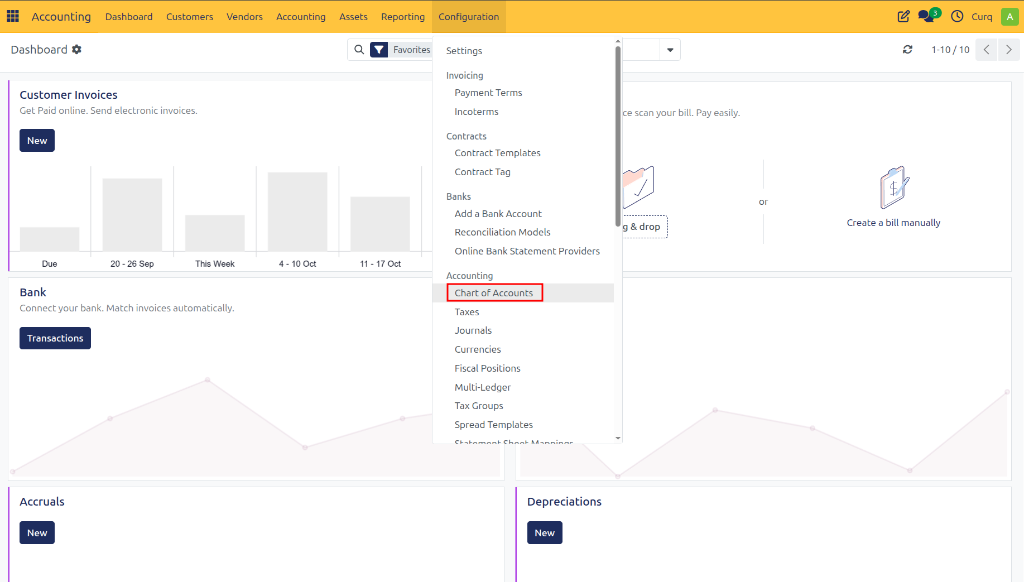Open the Vendors menu
1024x582 pixels.
coord(244,16)
